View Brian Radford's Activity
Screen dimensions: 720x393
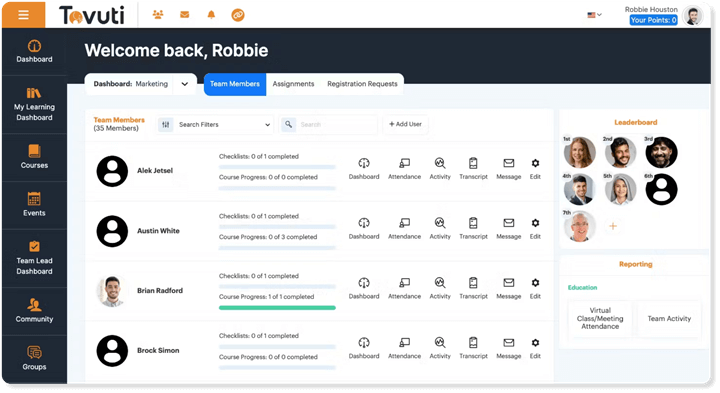pyautogui.click(x=440, y=288)
